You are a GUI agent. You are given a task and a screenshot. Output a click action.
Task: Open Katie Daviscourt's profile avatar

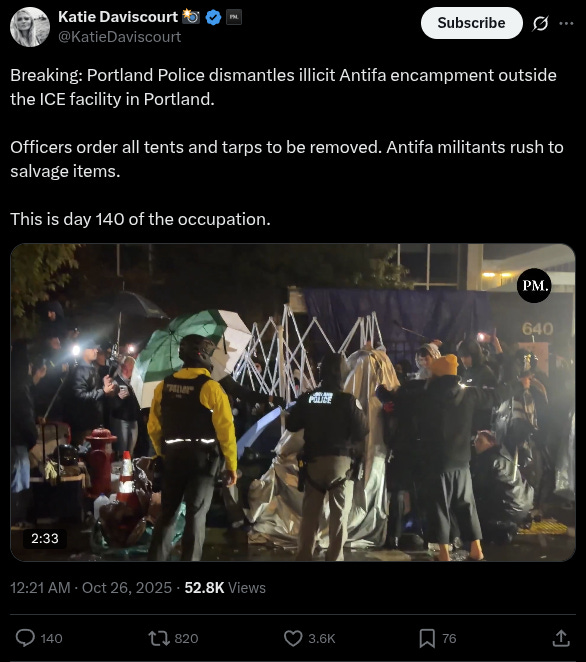tap(30, 27)
